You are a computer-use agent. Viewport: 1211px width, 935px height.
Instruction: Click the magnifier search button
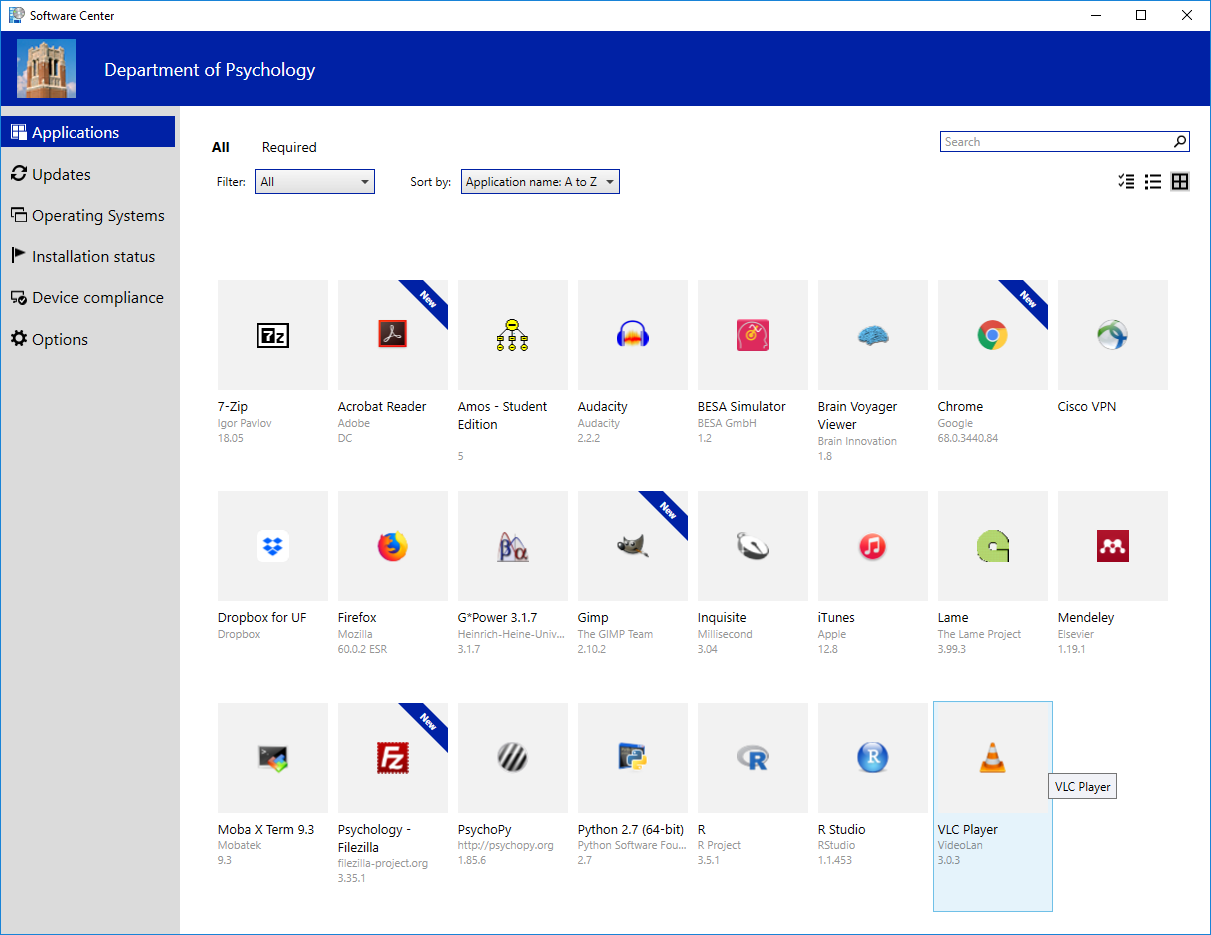1180,142
